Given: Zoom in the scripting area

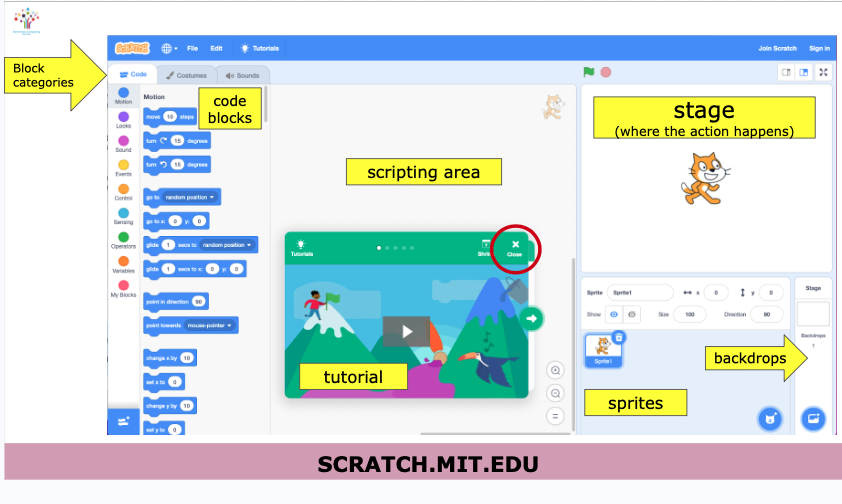Looking at the screenshot, I should click(555, 370).
